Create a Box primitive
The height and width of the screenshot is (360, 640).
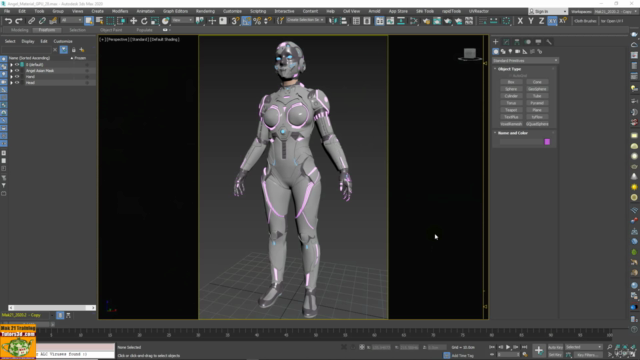511,82
